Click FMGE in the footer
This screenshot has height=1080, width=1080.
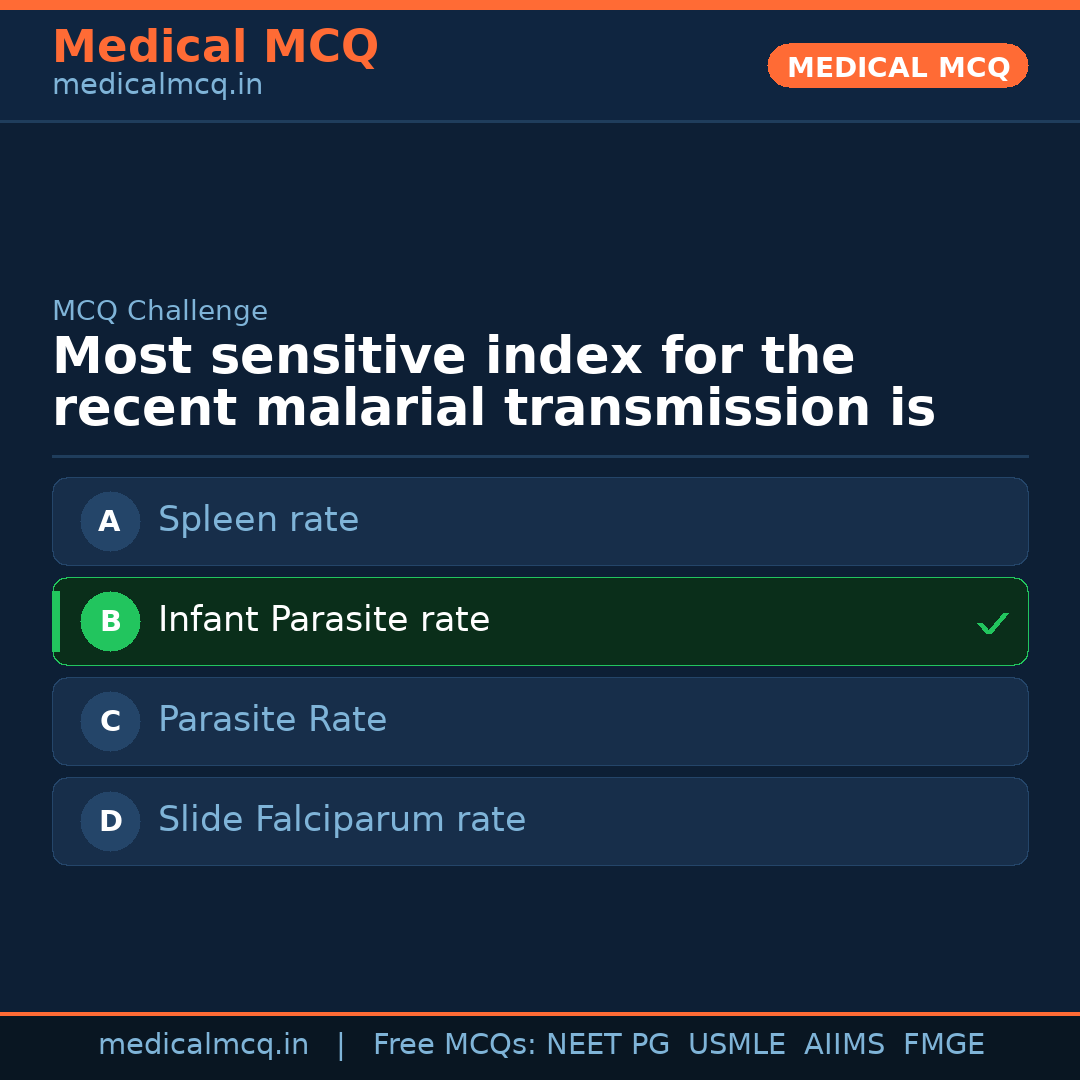point(943,1045)
